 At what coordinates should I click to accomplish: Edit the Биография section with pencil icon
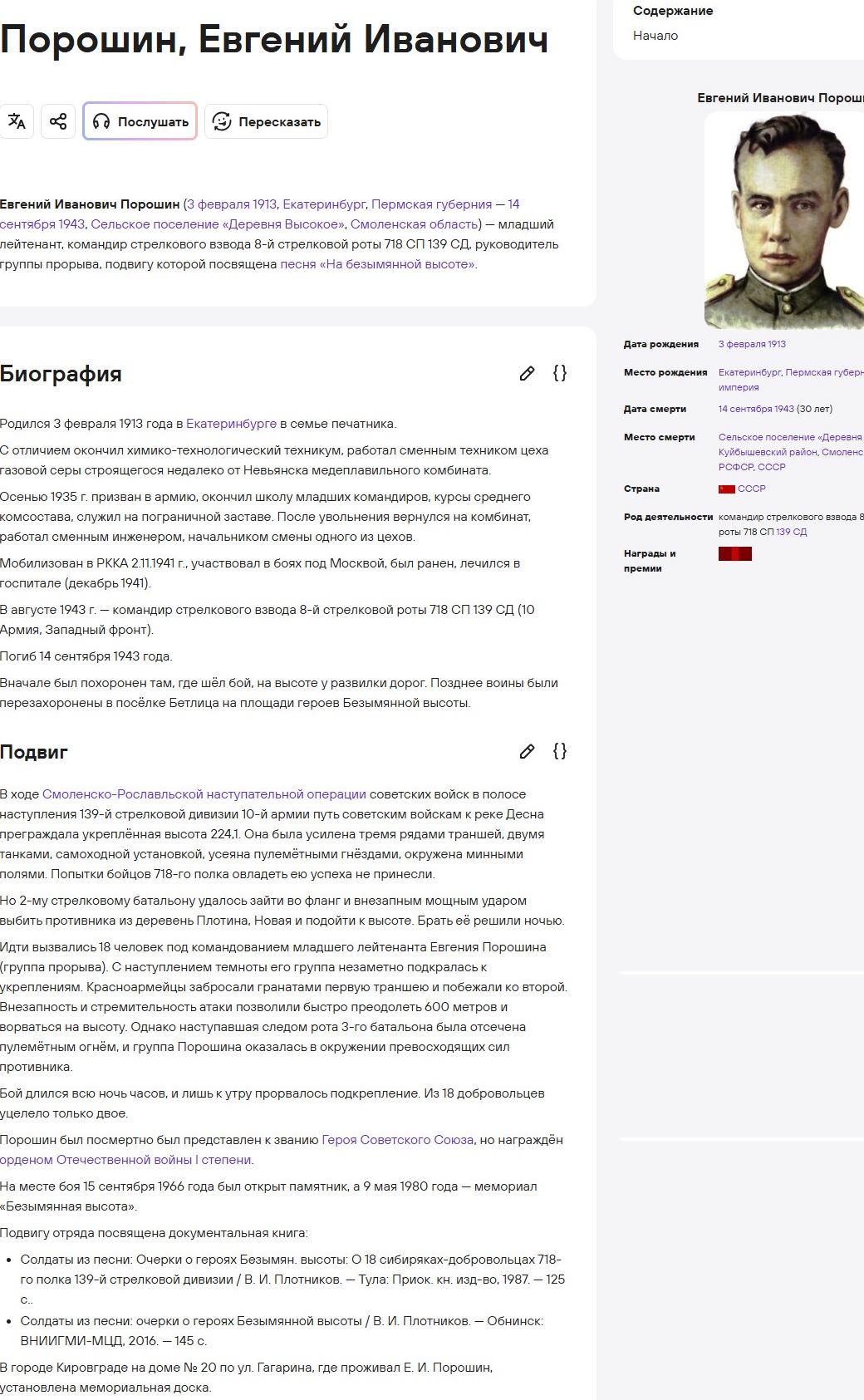click(x=527, y=374)
